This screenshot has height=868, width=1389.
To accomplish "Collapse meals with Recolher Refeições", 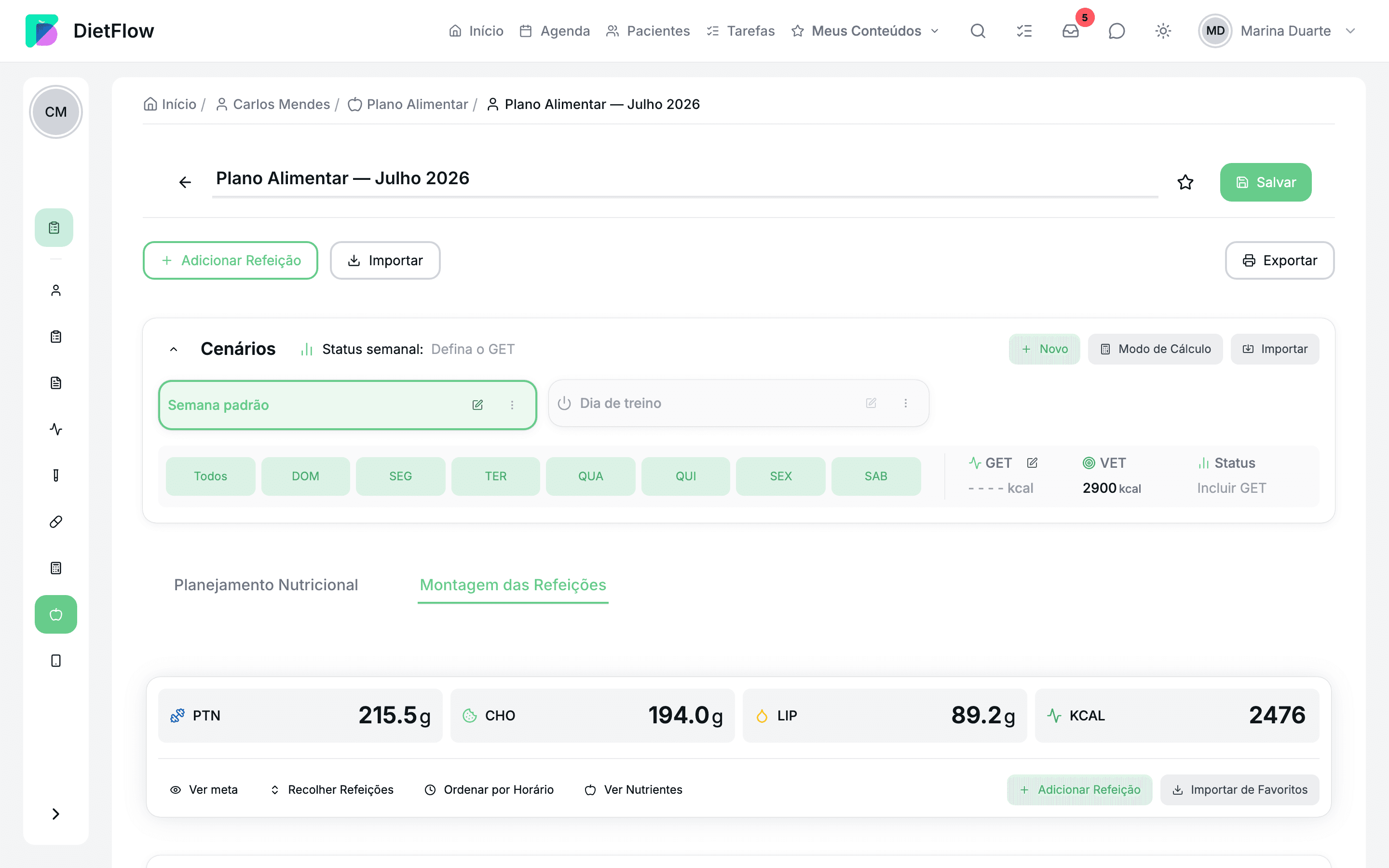I will [332, 790].
